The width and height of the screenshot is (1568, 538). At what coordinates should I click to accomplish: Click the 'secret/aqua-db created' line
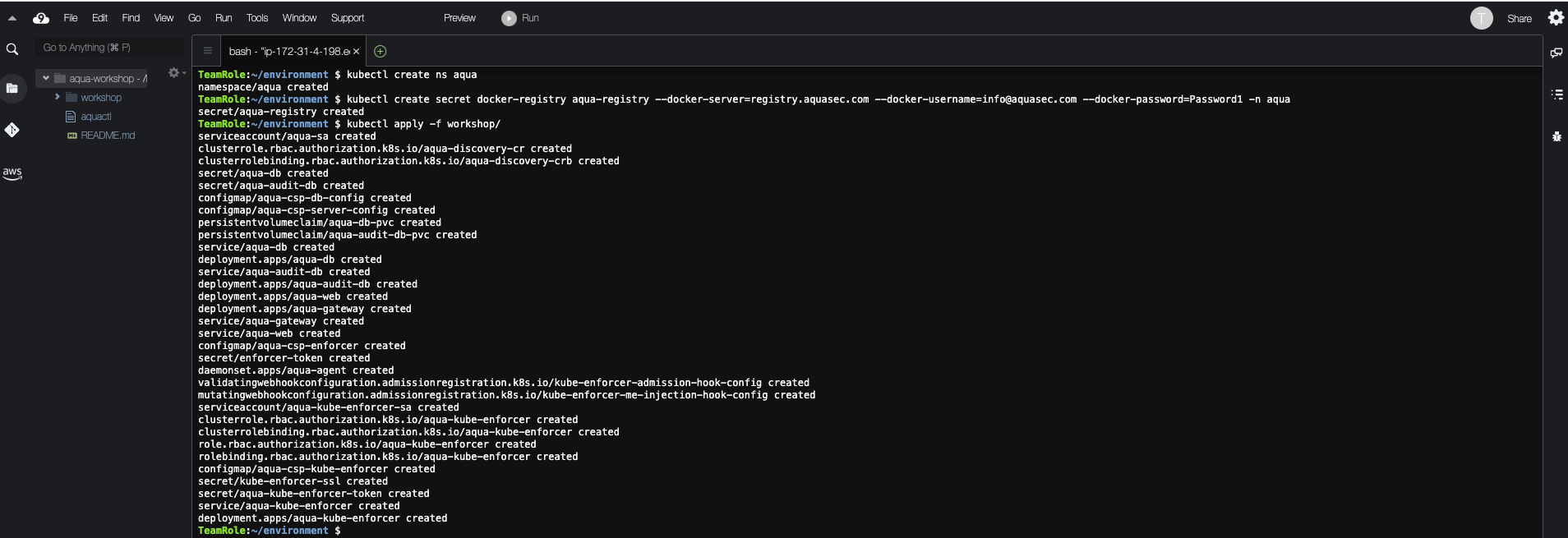(263, 173)
